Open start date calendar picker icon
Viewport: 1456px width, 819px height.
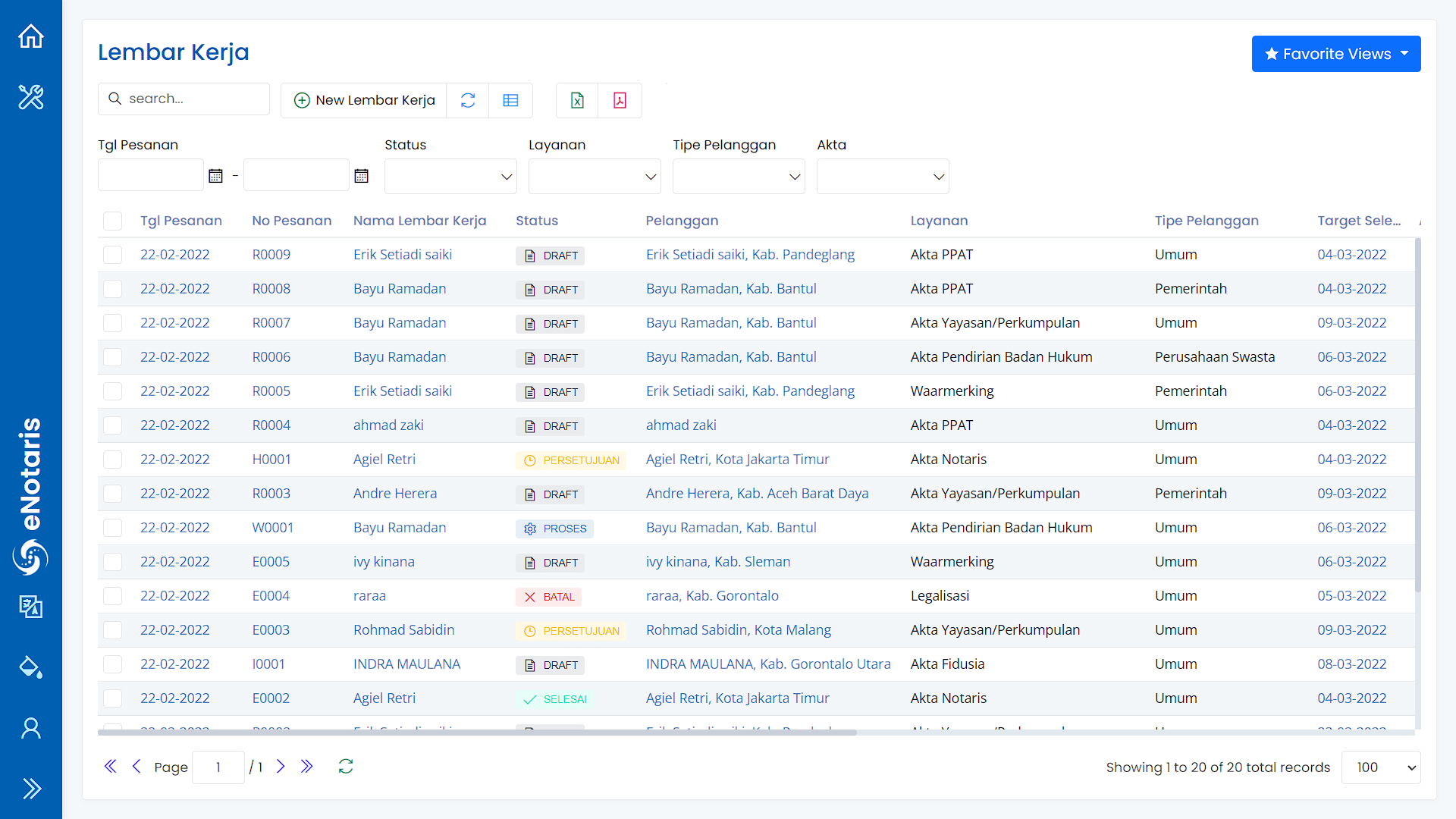point(215,176)
